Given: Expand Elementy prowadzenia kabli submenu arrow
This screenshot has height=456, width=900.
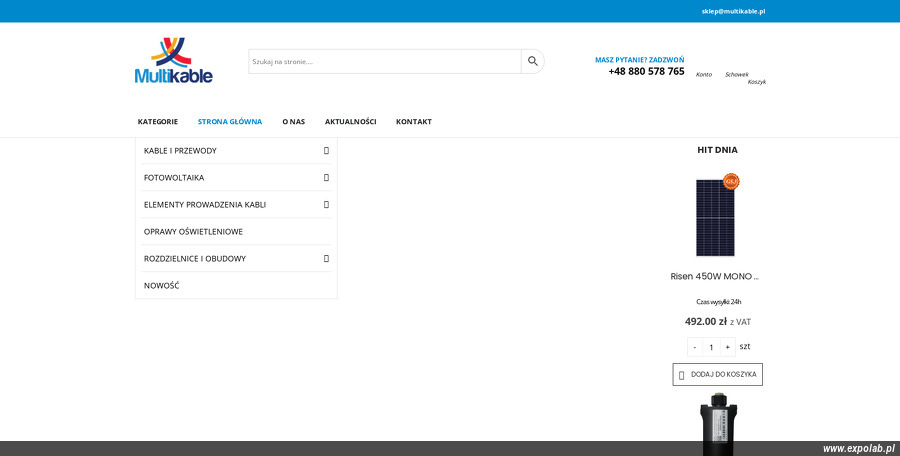Looking at the screenshot, I should [326, 204].
